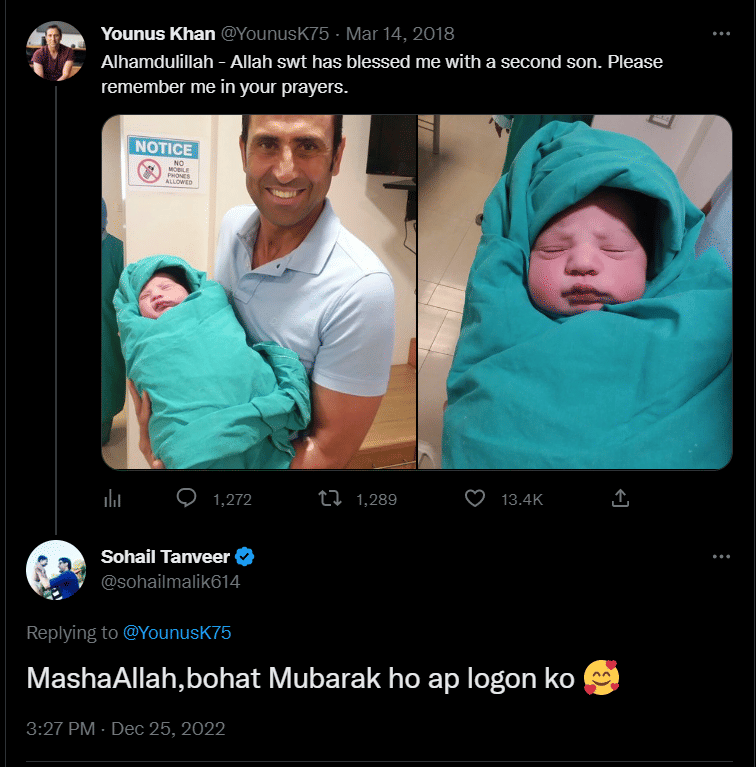The width and height of the screenshot is (756, 767).
Task: Click the reply speech bubble icon
Action: click(186, 498)
